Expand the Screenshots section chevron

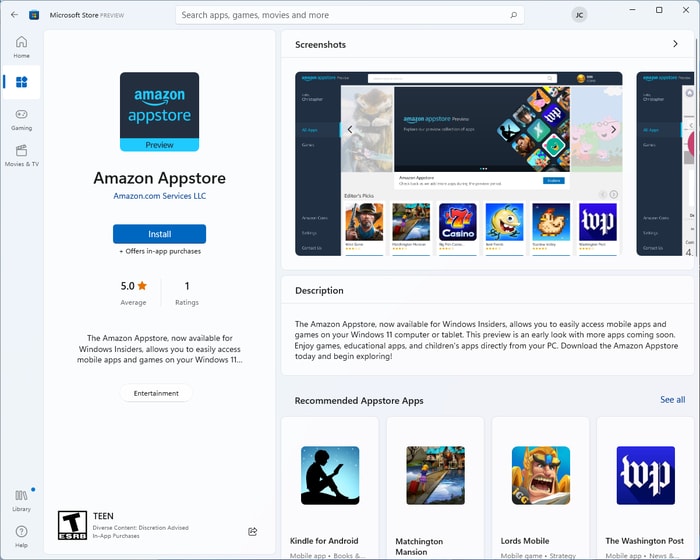click(x=675, y=44)
